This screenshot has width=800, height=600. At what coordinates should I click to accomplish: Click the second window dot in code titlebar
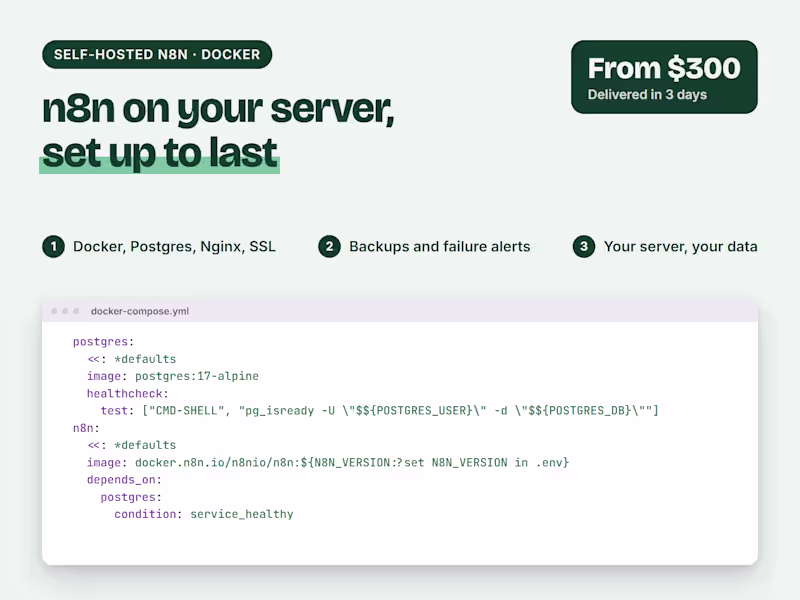coord(65,311)
